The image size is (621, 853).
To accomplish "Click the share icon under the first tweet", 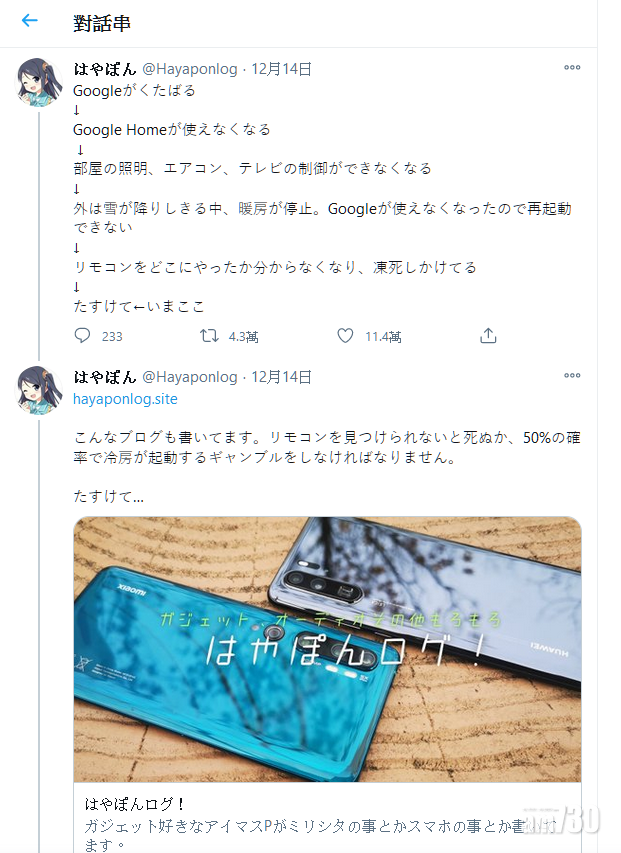I will pos(488,336).
